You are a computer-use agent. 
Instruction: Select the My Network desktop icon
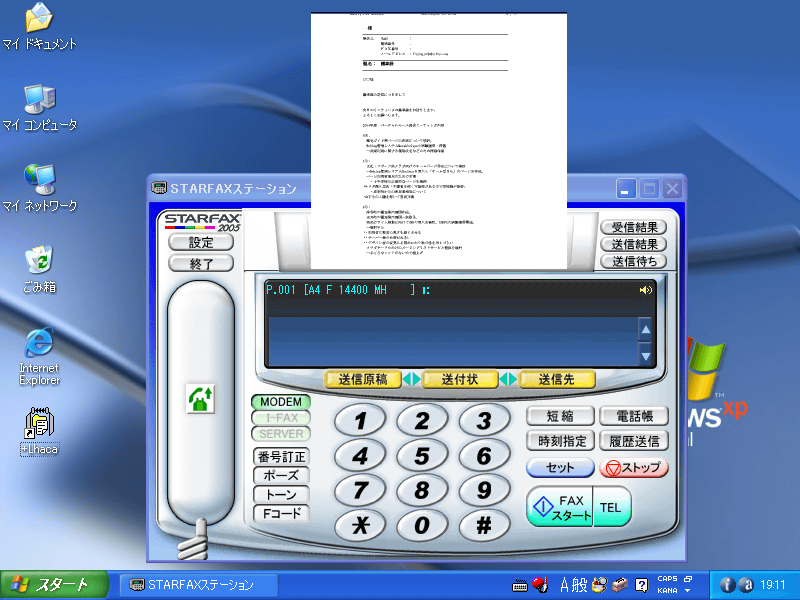tap(39, 188)
